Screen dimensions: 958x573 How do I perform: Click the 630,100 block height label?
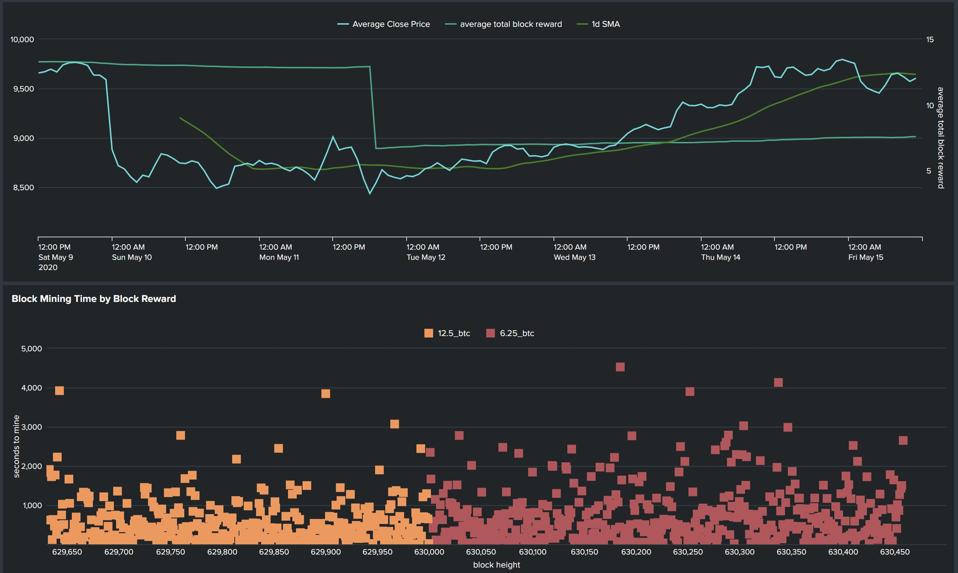coord(532,552)
